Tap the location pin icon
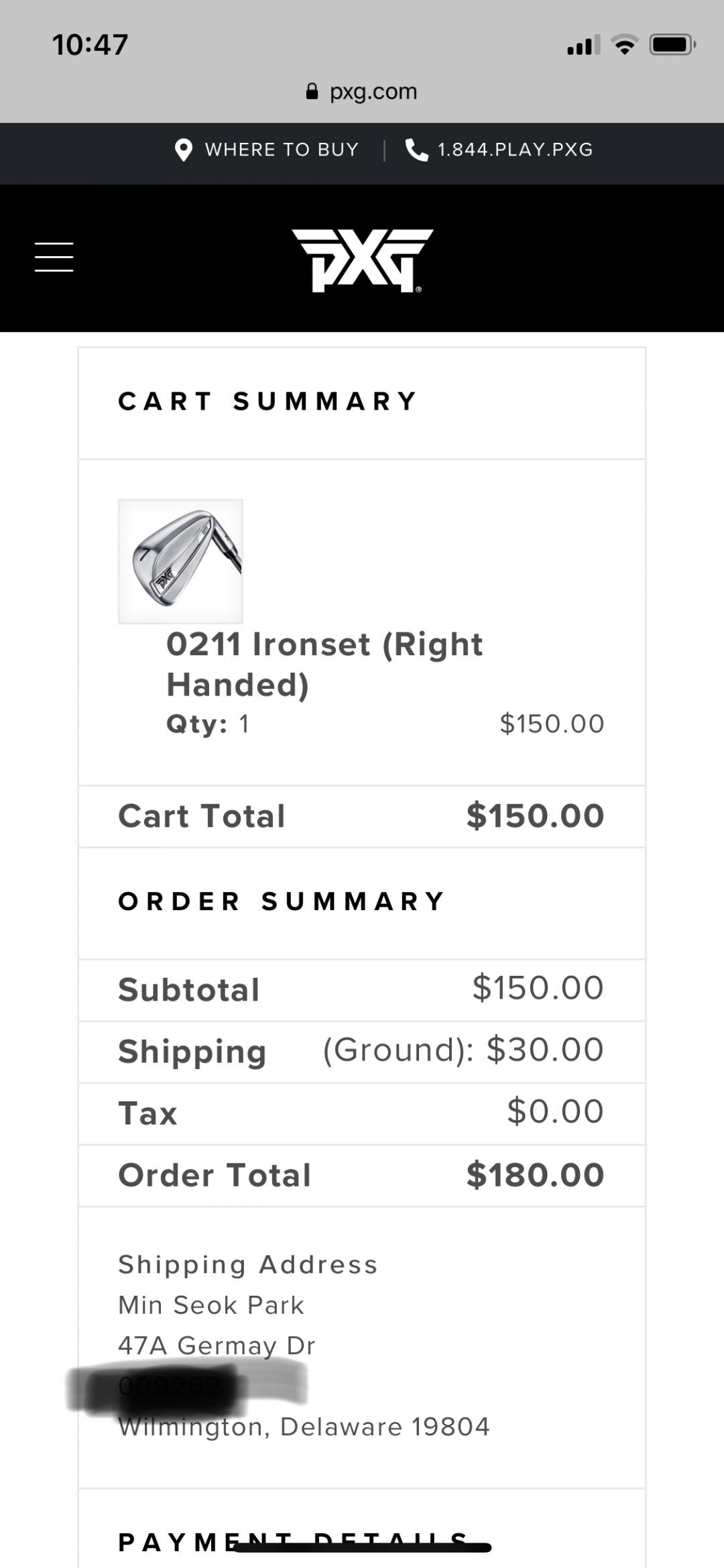 [x=183, y=150]
